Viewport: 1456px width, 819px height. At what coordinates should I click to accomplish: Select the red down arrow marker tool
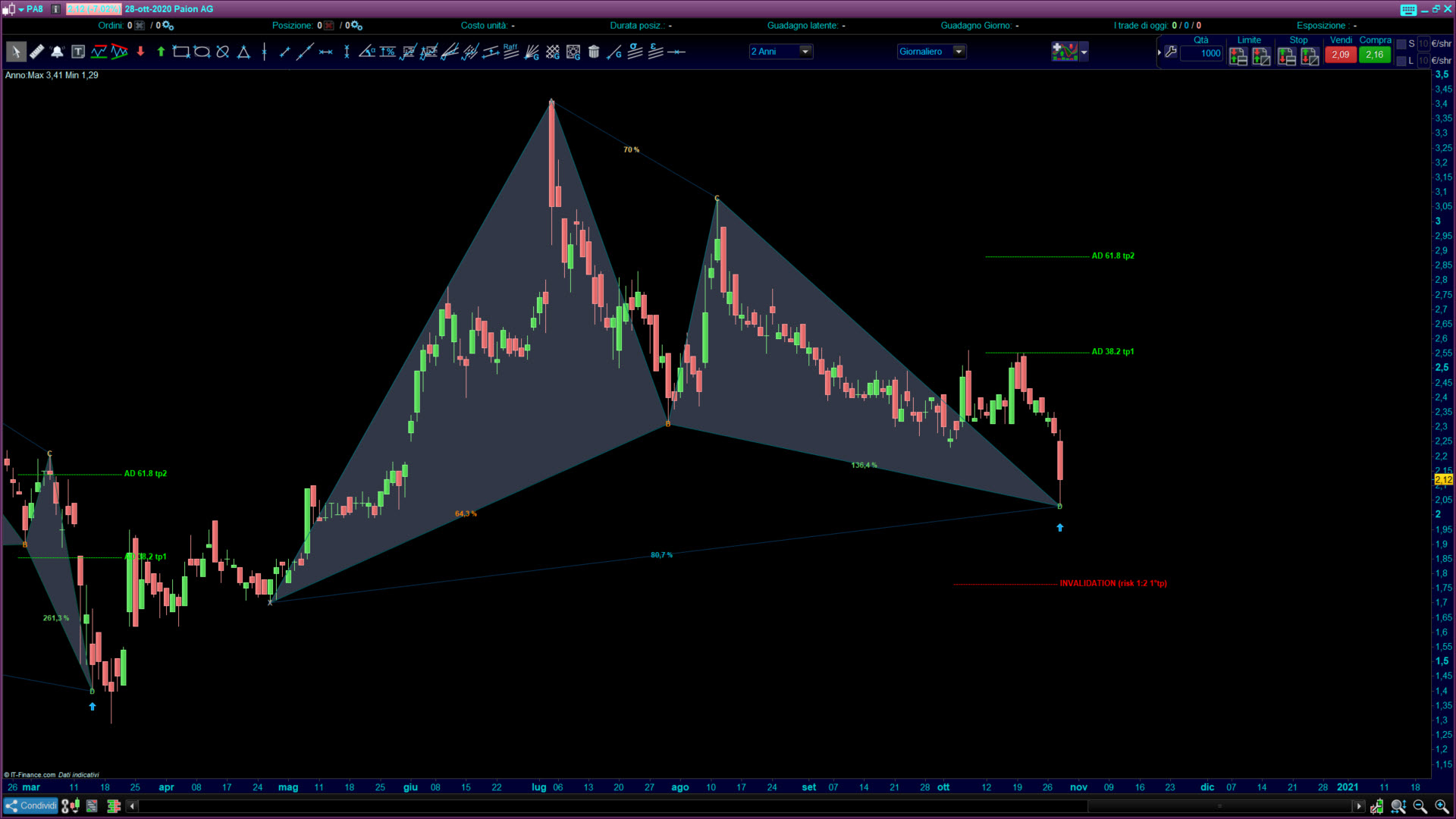[x=140, y=52]
